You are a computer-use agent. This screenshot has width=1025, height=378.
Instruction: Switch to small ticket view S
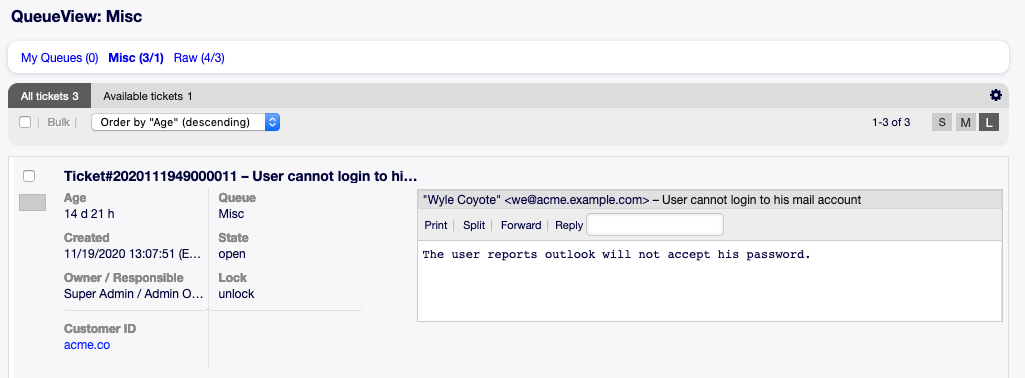click(x=941, y=122)
